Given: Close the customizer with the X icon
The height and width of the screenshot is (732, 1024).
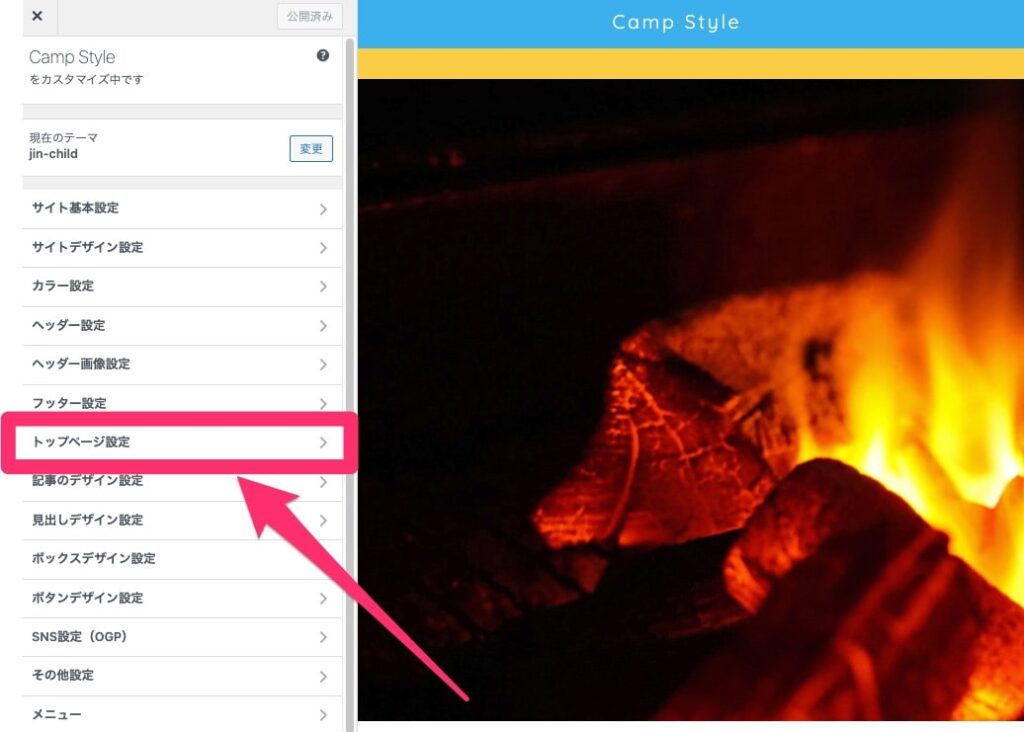Looking at the screenshot, I should (38, 16).
